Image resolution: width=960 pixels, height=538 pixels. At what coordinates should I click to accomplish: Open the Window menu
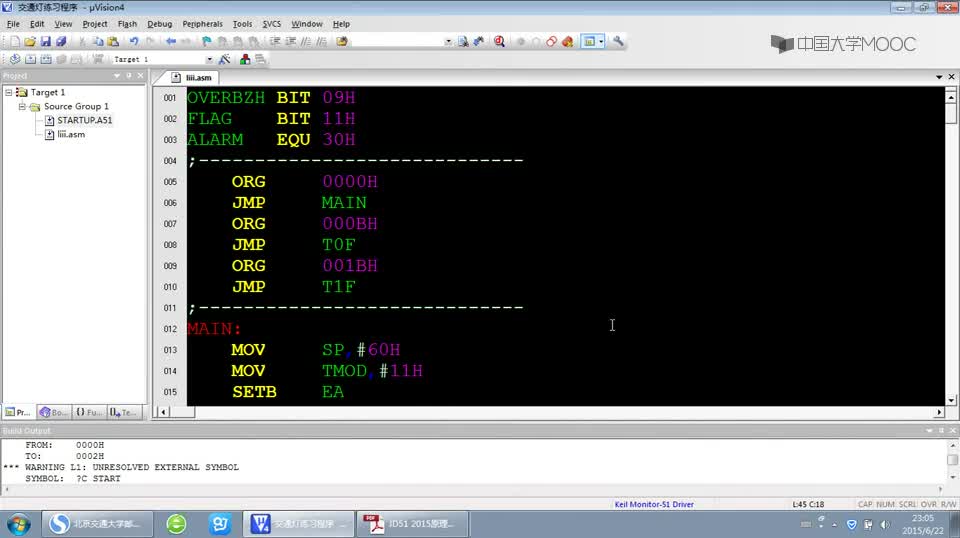click(x=307, y=24)
